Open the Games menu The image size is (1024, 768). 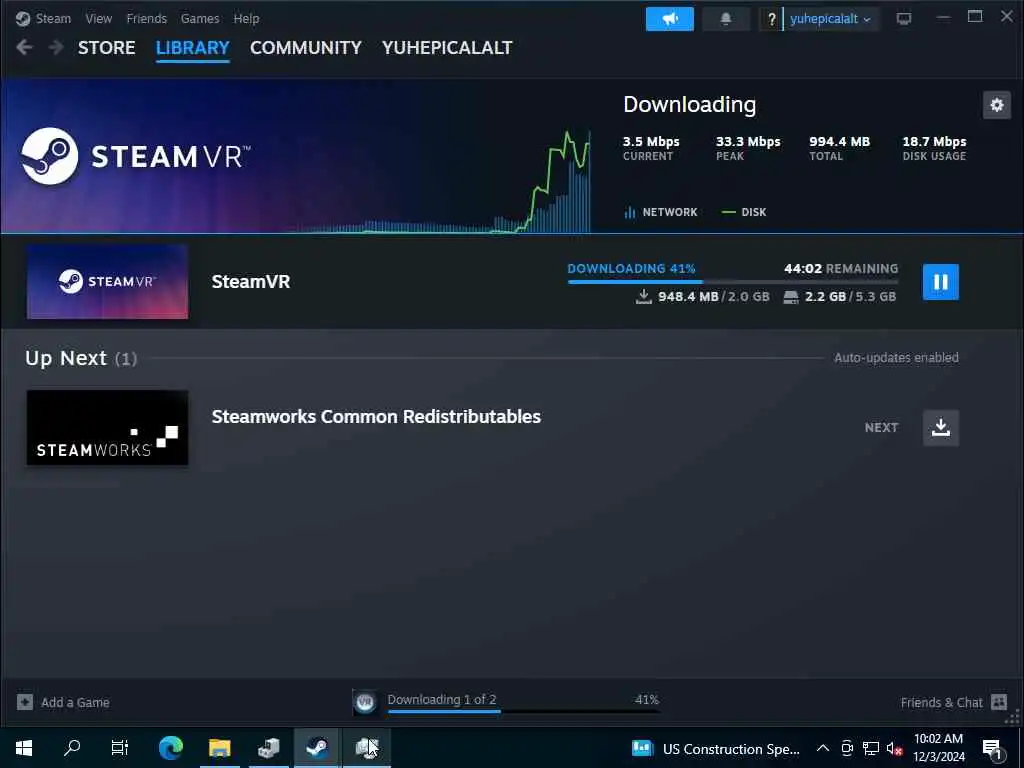click(200, 18)
